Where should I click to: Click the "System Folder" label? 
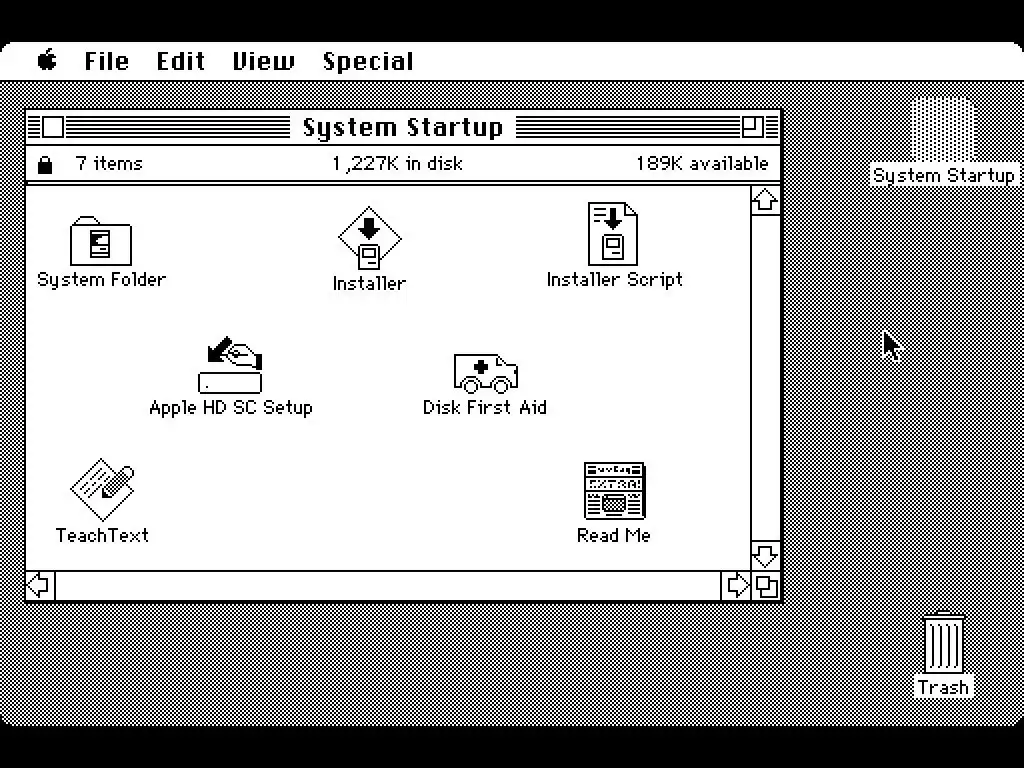[102, 280]
